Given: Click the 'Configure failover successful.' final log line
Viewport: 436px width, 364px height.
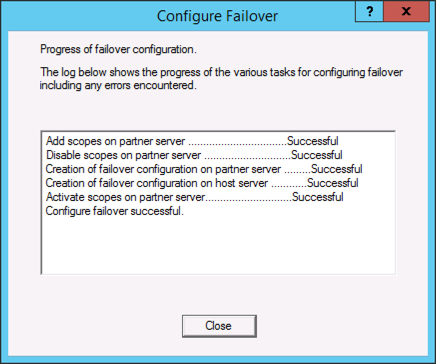Looking at the screenshot, I should coord(115,211).
